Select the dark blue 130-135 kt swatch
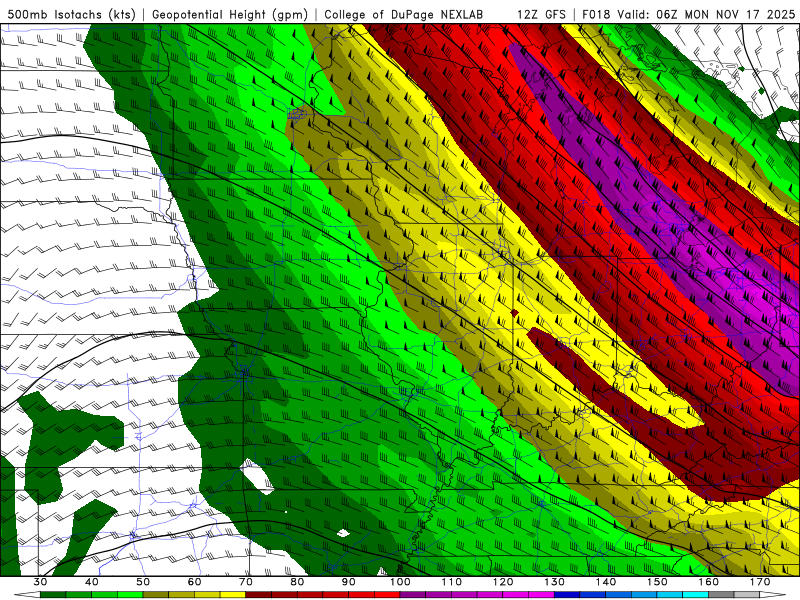Image resolution: width=800 pixels, height=600 pixels. (x=567, y=595)
